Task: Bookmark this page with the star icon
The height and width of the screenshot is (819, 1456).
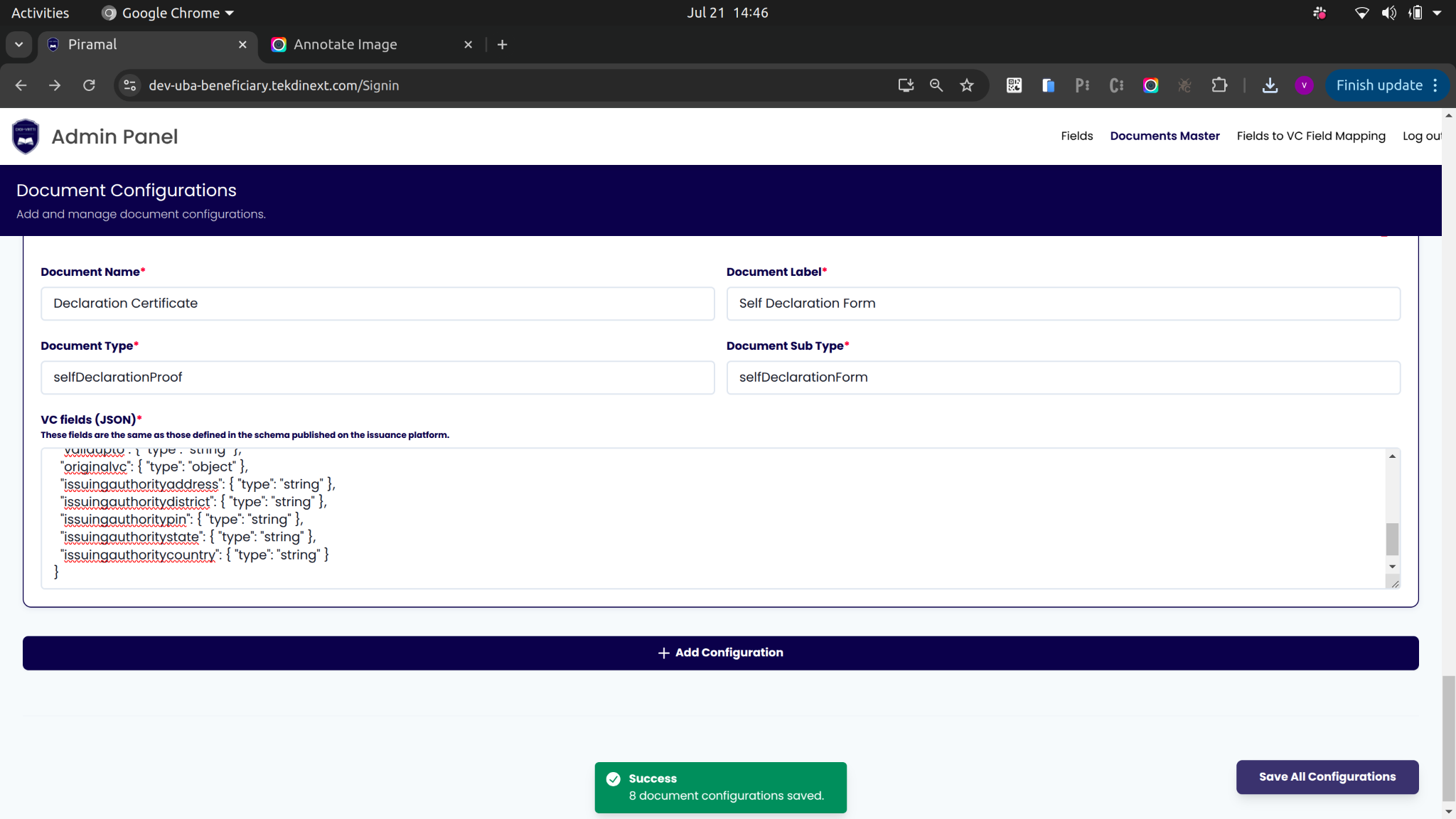Action: click(x=967, y=85)
